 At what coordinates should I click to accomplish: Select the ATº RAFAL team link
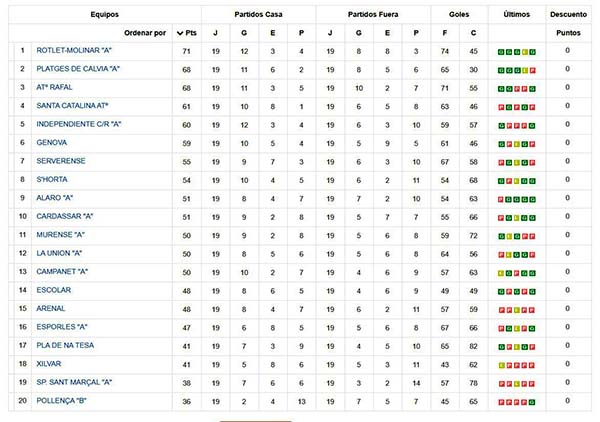[54, 87]
